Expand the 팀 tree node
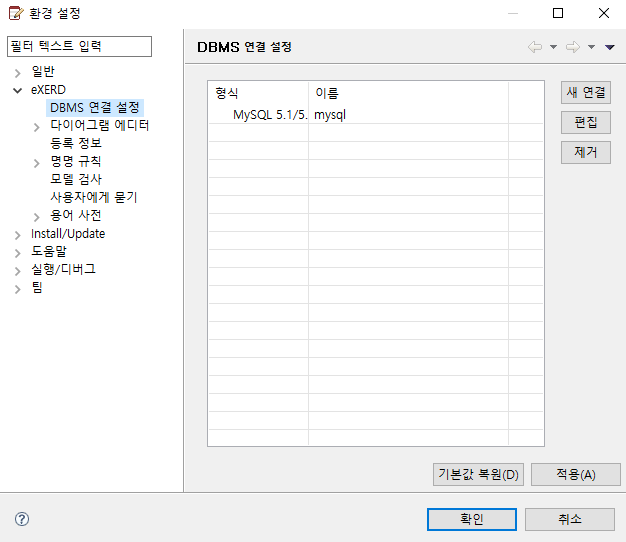The width and height of the screenshot is (626, 542). click(x=18, y=289)
